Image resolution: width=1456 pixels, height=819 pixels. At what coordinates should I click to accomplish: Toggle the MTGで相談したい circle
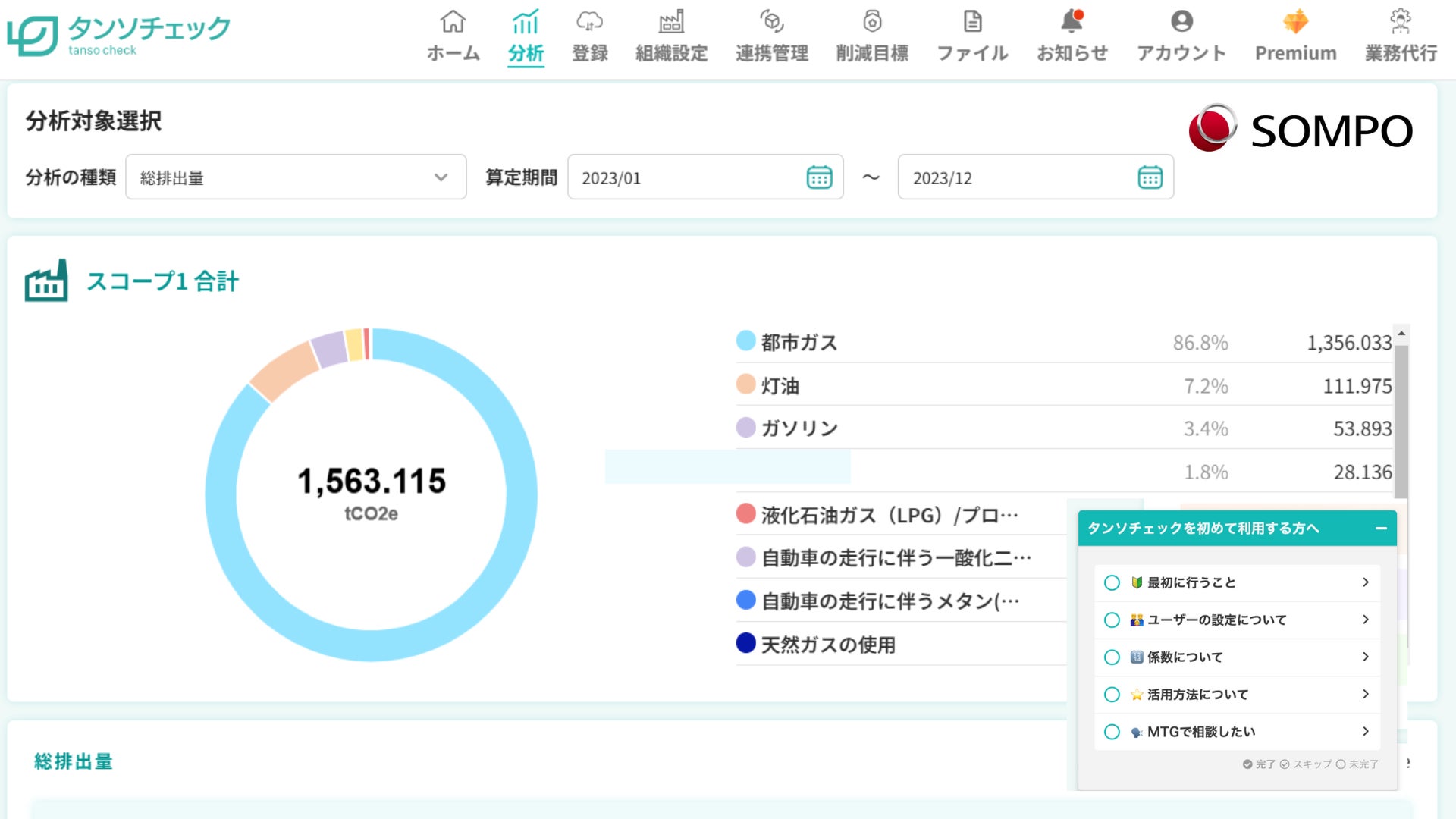pyautogui.click(x=1112, y=732)
